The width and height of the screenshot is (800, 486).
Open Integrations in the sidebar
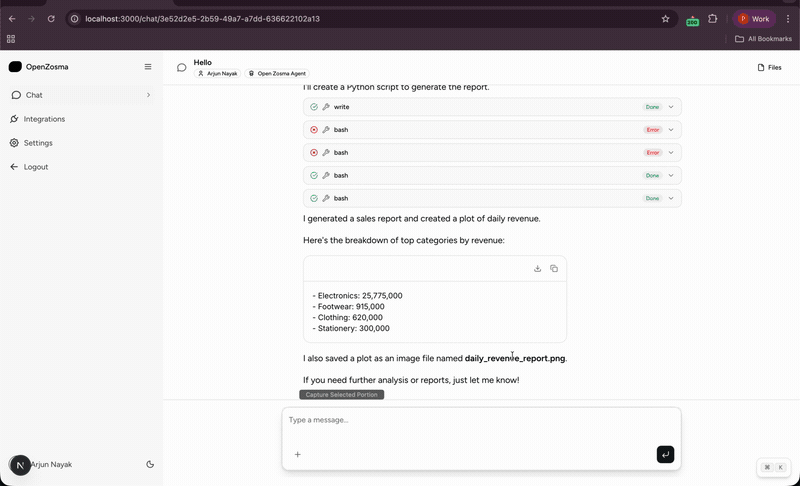(x=45, y=119)
